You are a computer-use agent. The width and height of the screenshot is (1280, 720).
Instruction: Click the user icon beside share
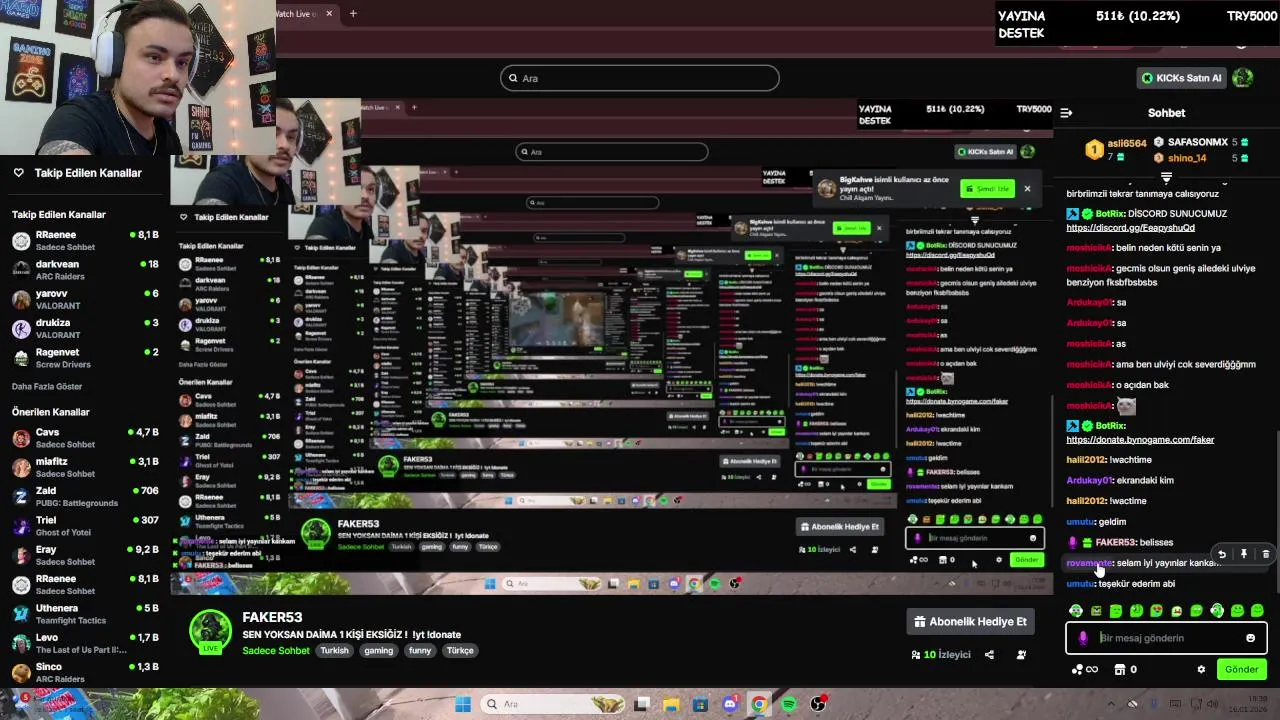point(1021,655)
